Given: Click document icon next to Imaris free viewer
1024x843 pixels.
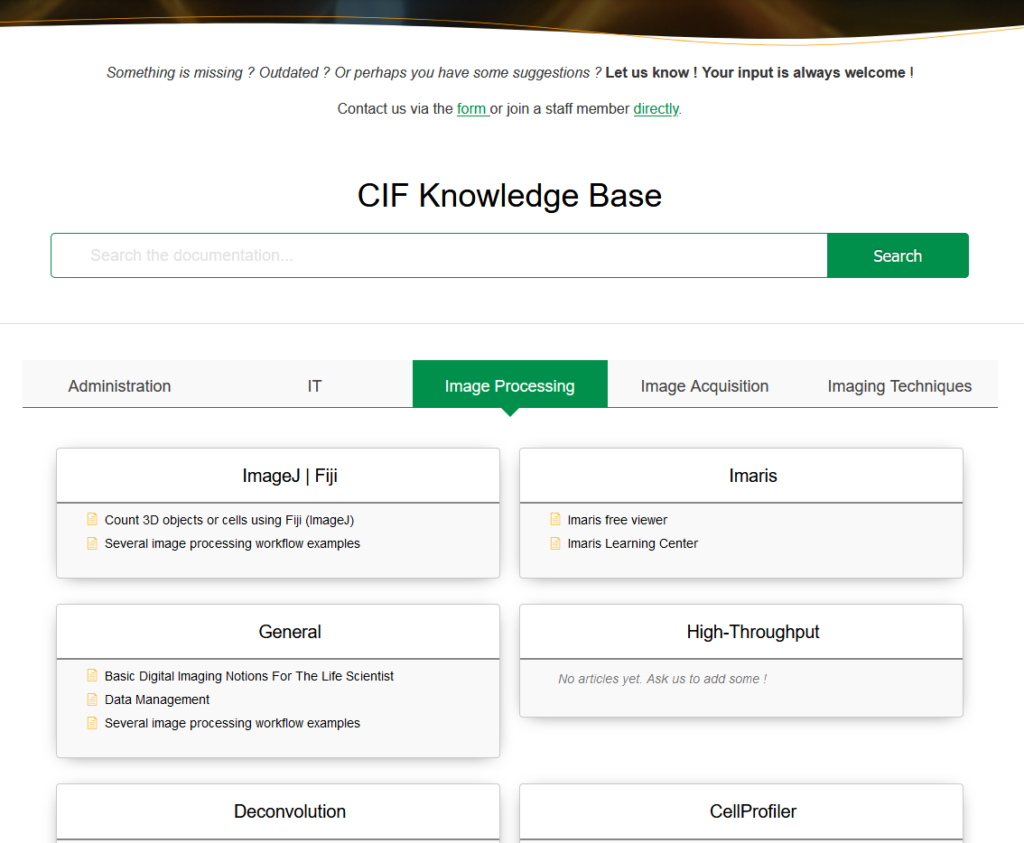Looking at the screenshot, I should click(x=555, y=520).
